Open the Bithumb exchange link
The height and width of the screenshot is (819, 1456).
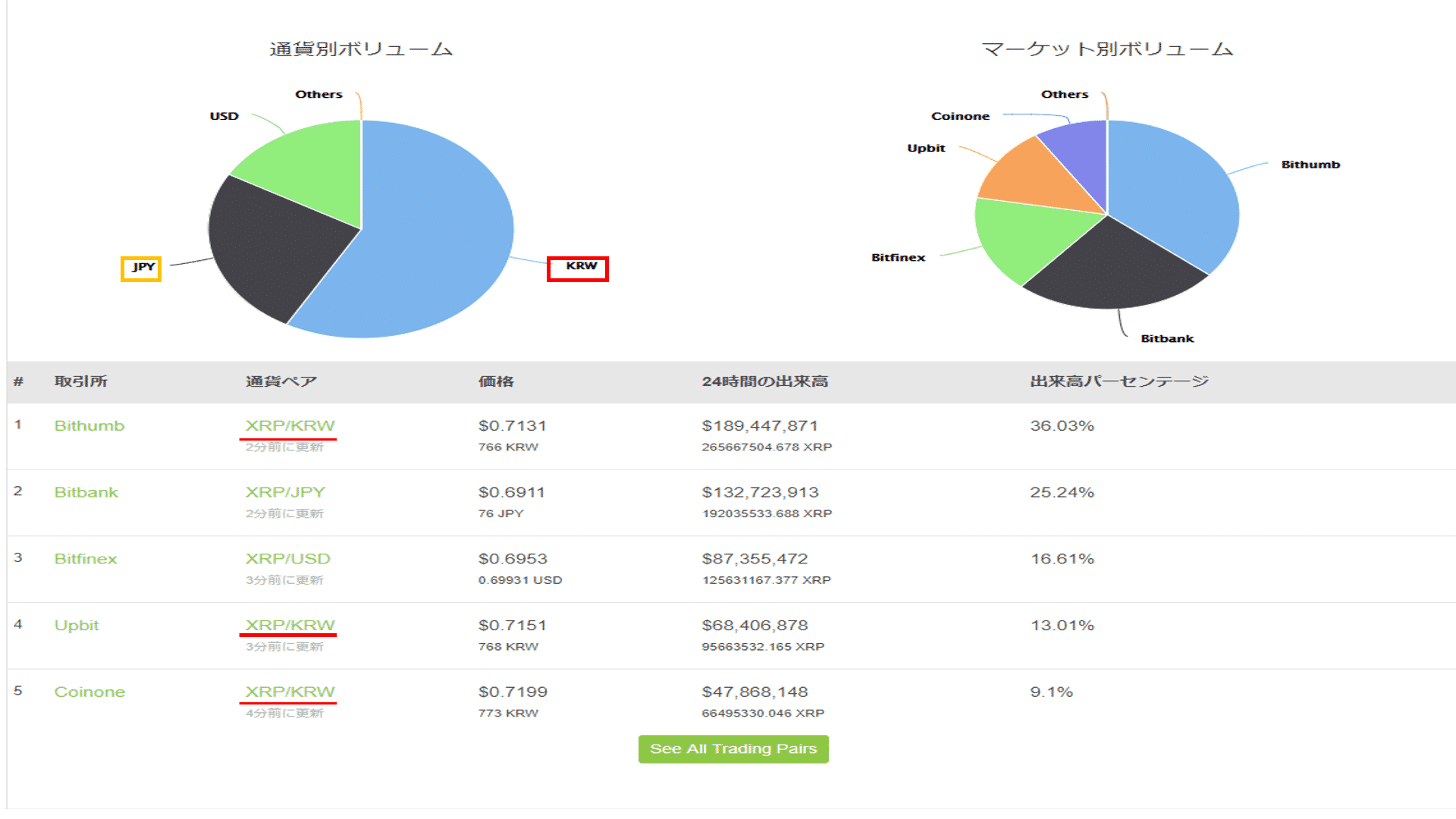[x=89, y=426]
